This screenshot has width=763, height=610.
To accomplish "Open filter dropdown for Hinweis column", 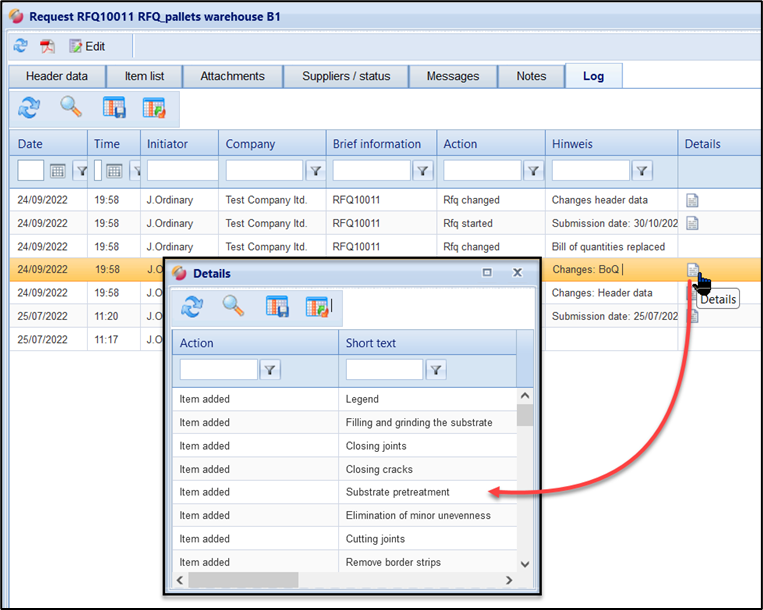I will [642, 171].
